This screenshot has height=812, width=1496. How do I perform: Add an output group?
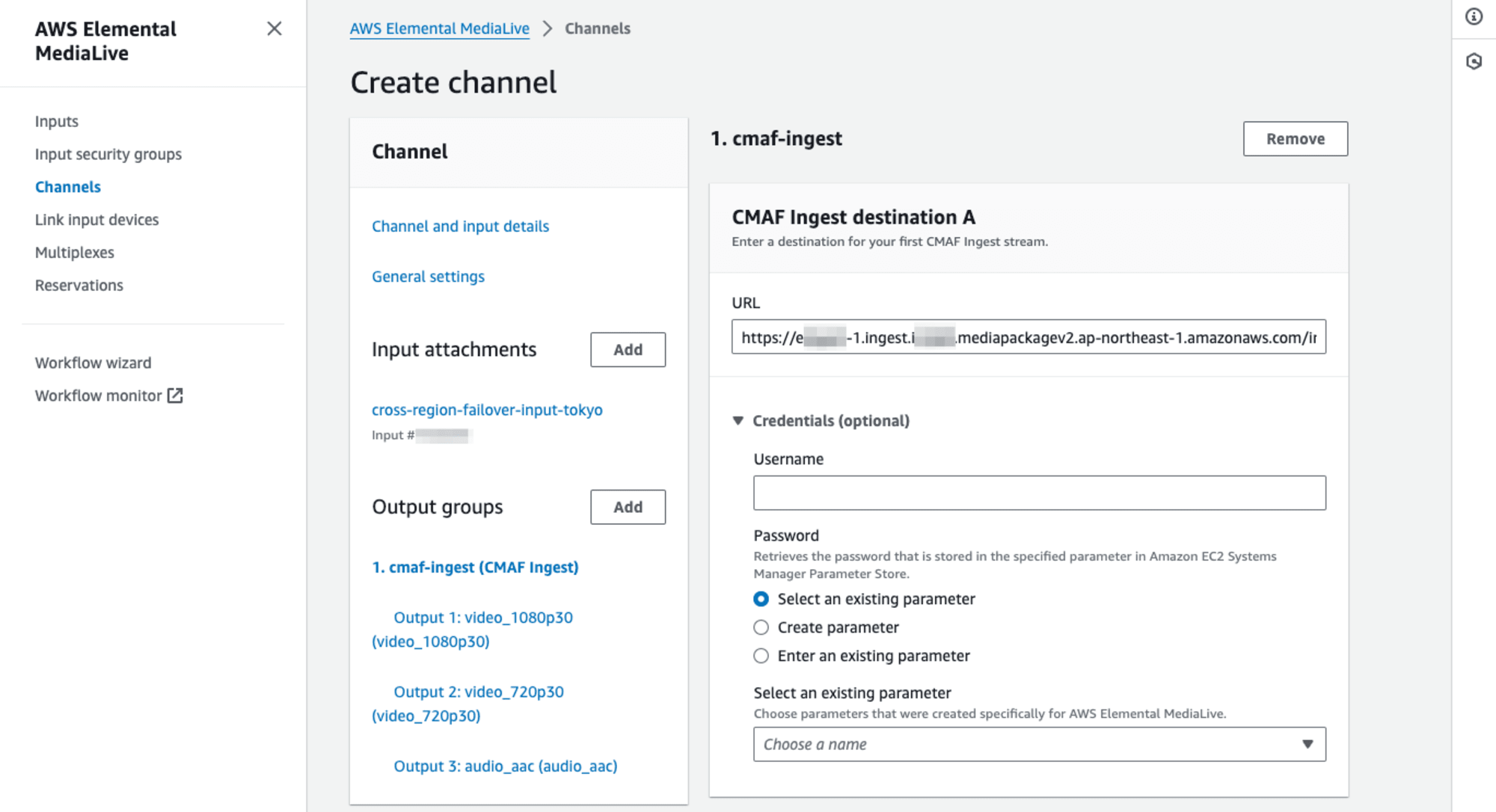628,507
